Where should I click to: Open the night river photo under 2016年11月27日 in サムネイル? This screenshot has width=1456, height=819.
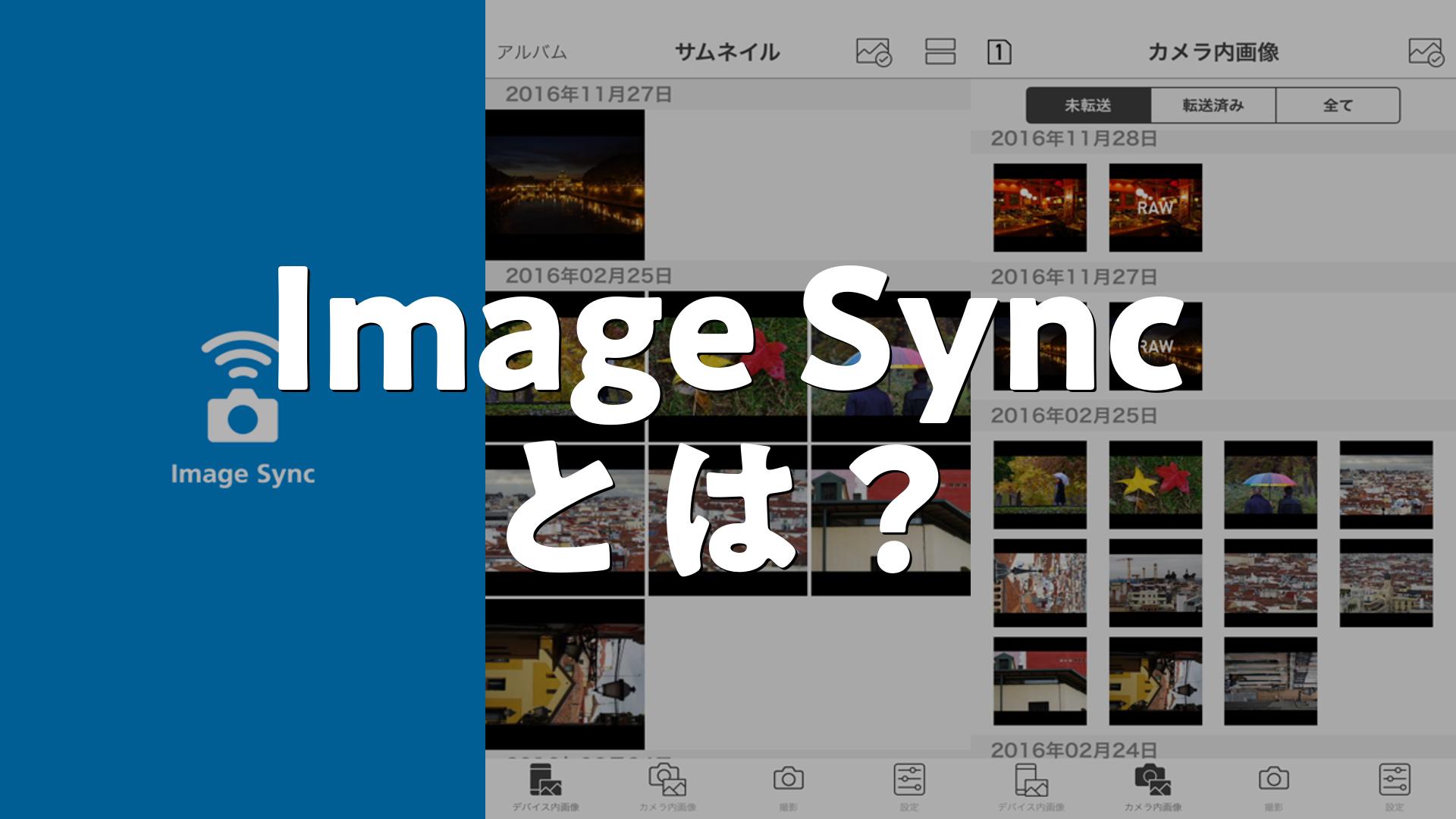coord(565,185)
